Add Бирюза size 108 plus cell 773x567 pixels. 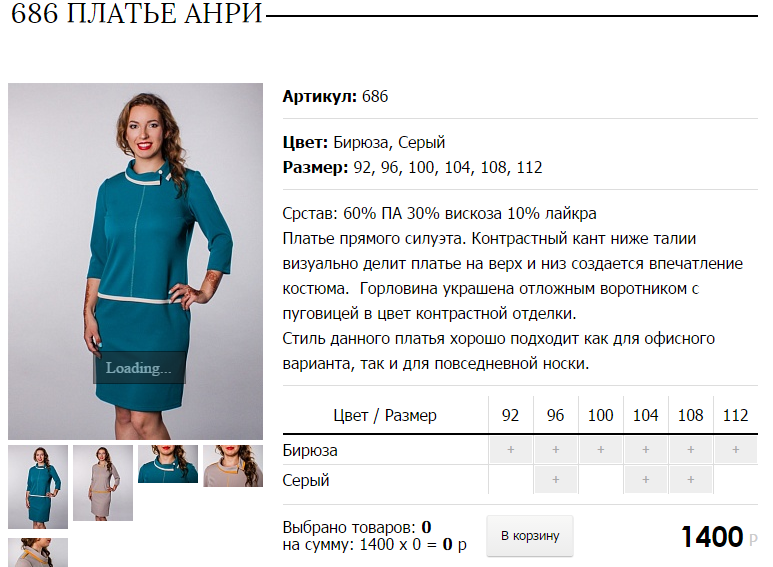point(691,450)
